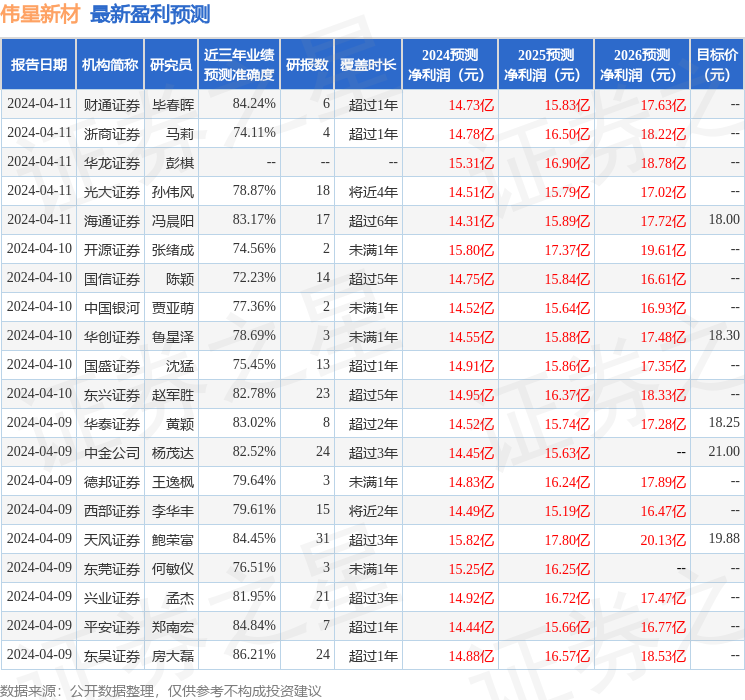This screenshot has height=700, width=745.
Task: Click the 伟星新材 title text
Action: tap(40, 14)
